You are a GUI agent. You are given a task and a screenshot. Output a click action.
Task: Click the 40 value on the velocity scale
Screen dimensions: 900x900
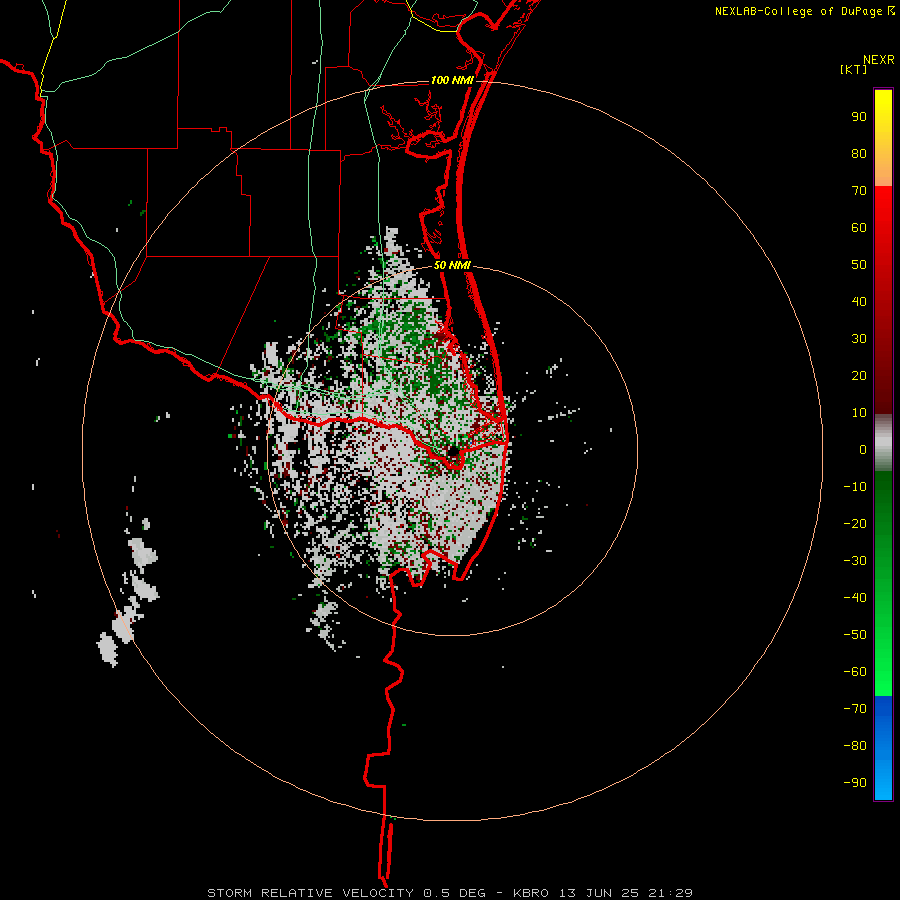point(859,301)
